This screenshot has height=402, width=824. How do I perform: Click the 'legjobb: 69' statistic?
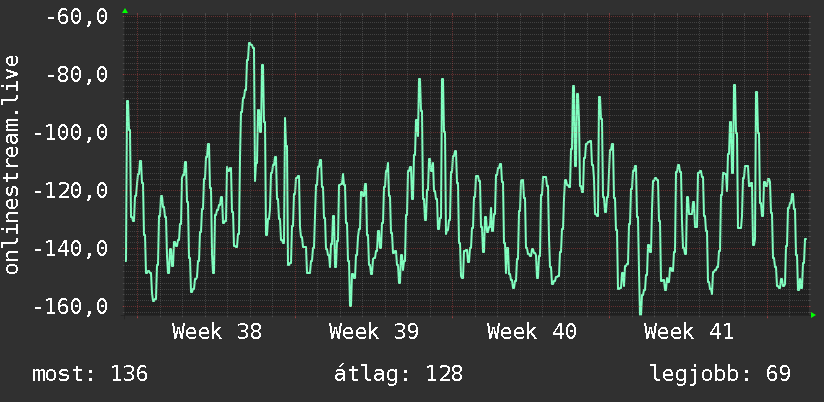pos(720,374)
